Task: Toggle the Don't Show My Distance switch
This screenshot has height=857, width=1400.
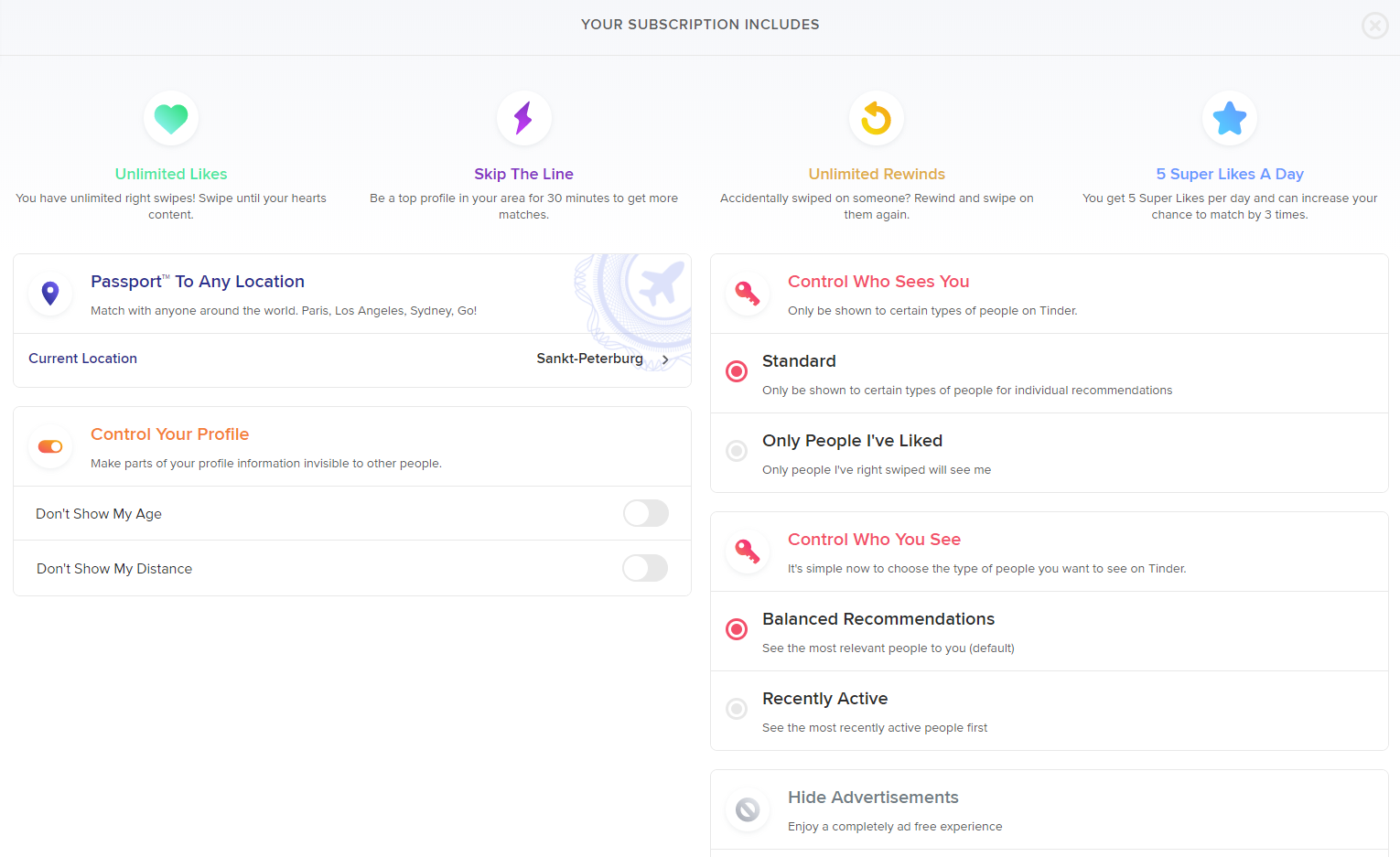Action: 646,568
